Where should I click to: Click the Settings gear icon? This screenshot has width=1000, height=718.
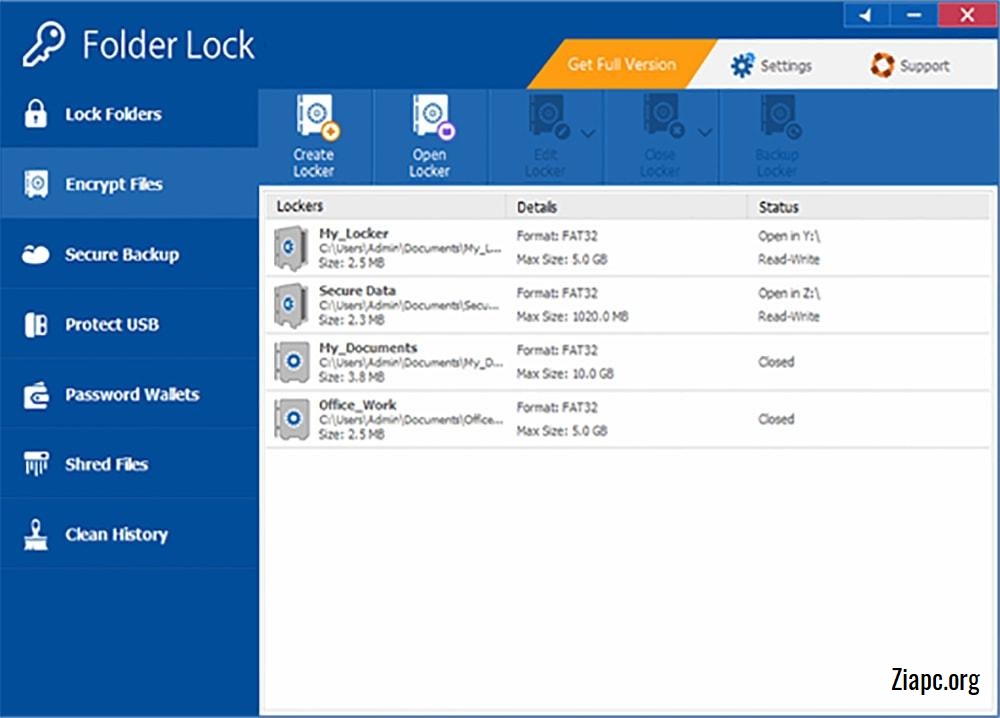742,66
